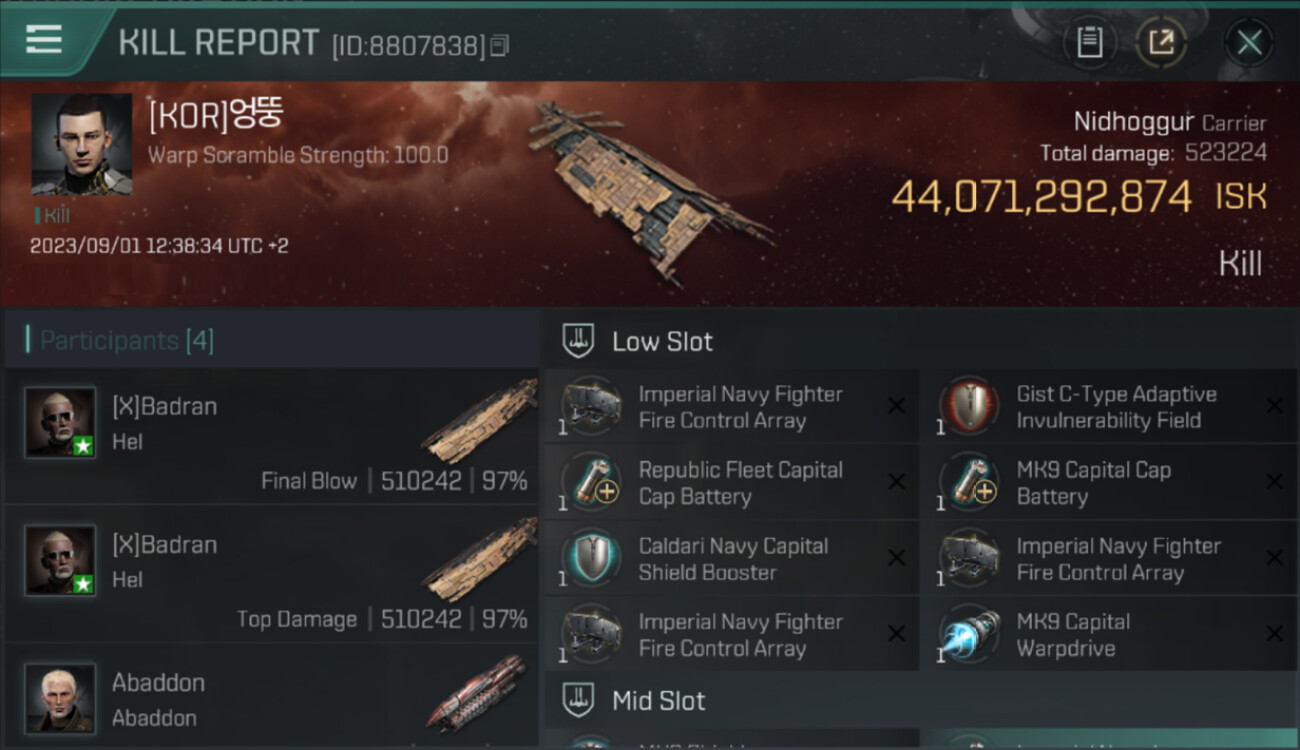Select the Participants [4] tab
The height and width of the screenshot is (750, 1300).
pos(126,341)
